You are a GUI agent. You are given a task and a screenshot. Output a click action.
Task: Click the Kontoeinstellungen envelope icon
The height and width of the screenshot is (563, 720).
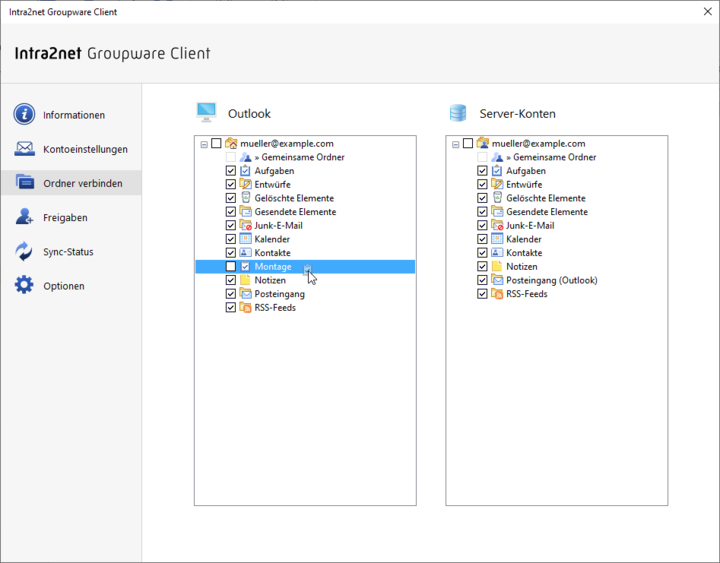24,149
